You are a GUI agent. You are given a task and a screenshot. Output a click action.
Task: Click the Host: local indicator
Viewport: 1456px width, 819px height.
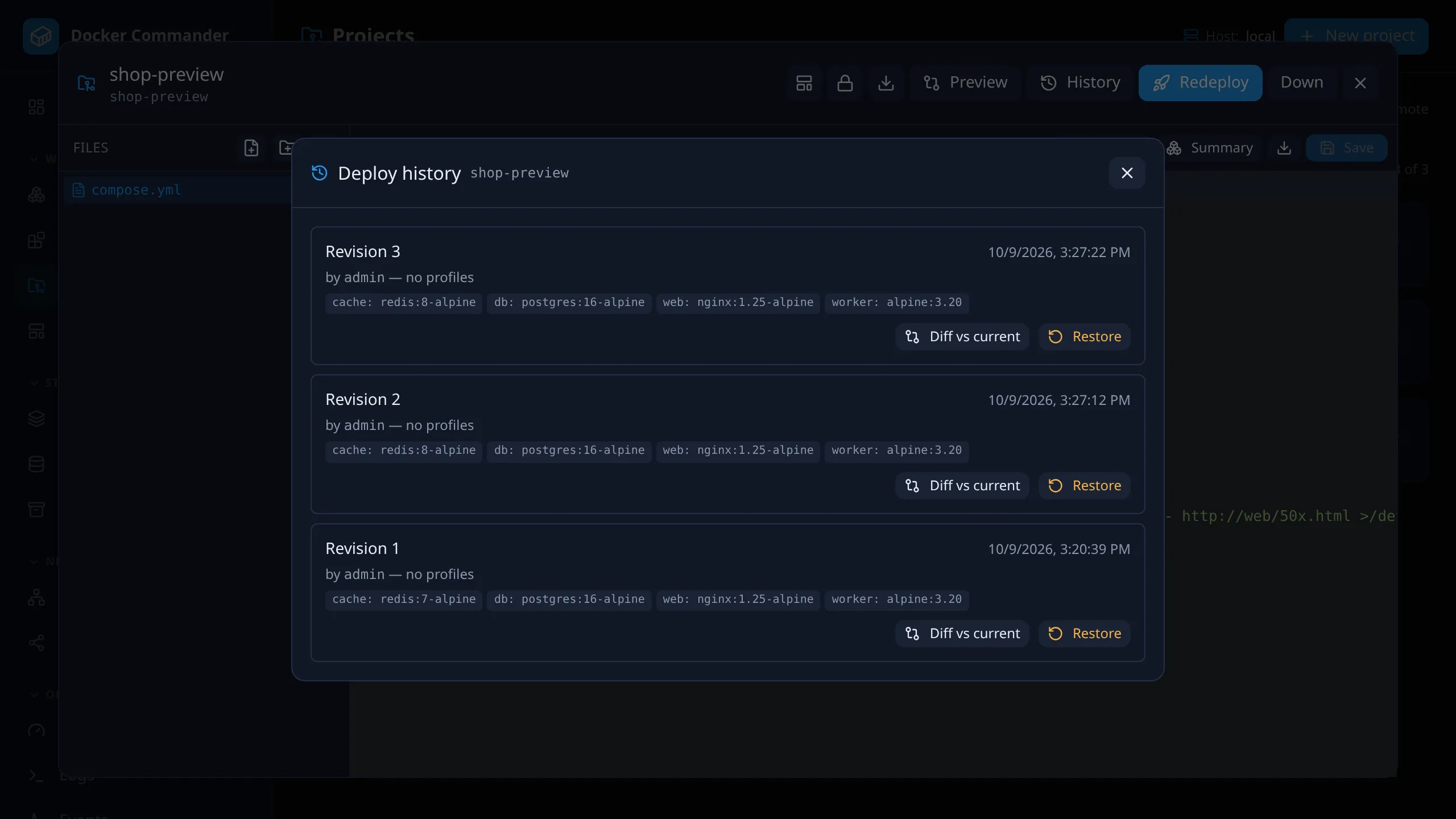click(x=1228, y=36)
